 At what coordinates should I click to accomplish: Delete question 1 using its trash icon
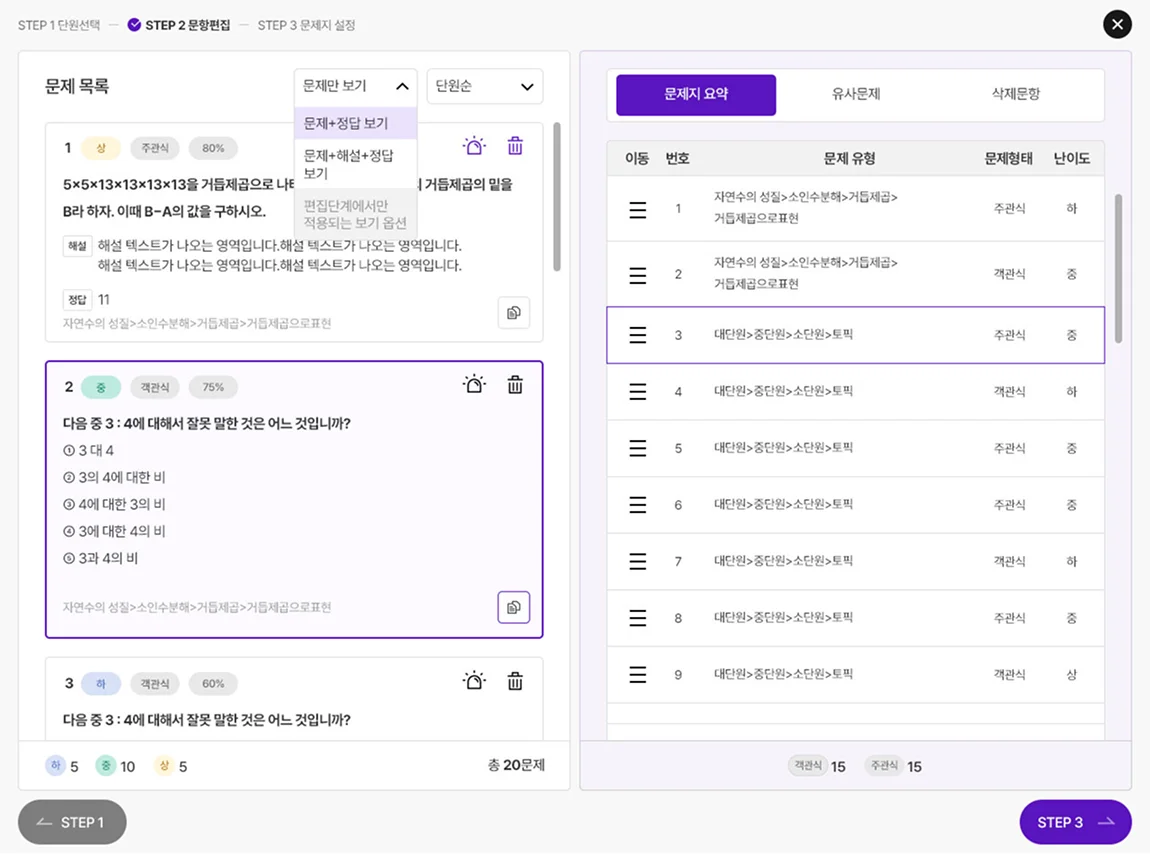[x=514, y=145]
